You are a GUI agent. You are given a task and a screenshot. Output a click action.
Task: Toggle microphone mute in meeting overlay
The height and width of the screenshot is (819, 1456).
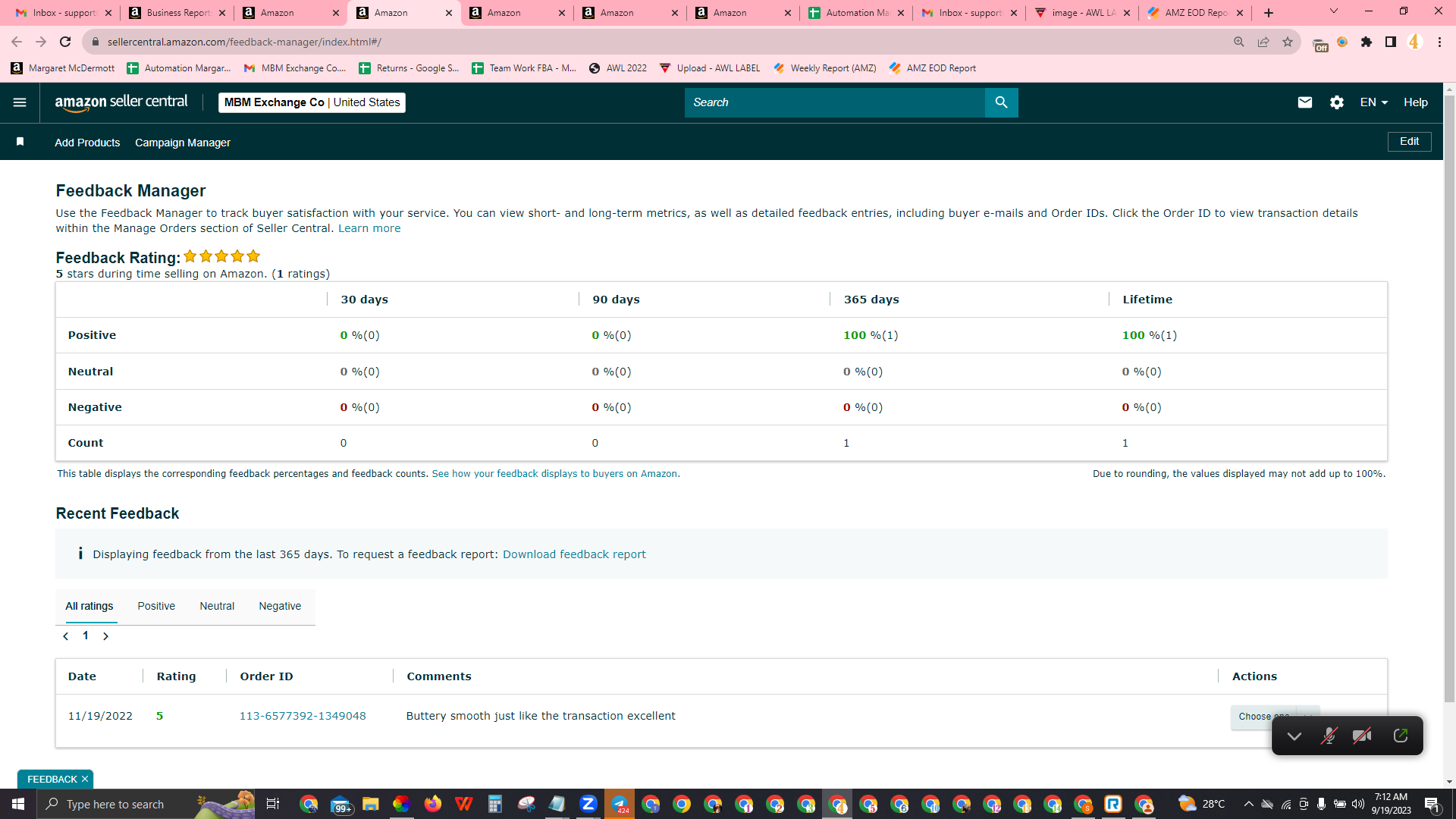[x=1329, y=736]
